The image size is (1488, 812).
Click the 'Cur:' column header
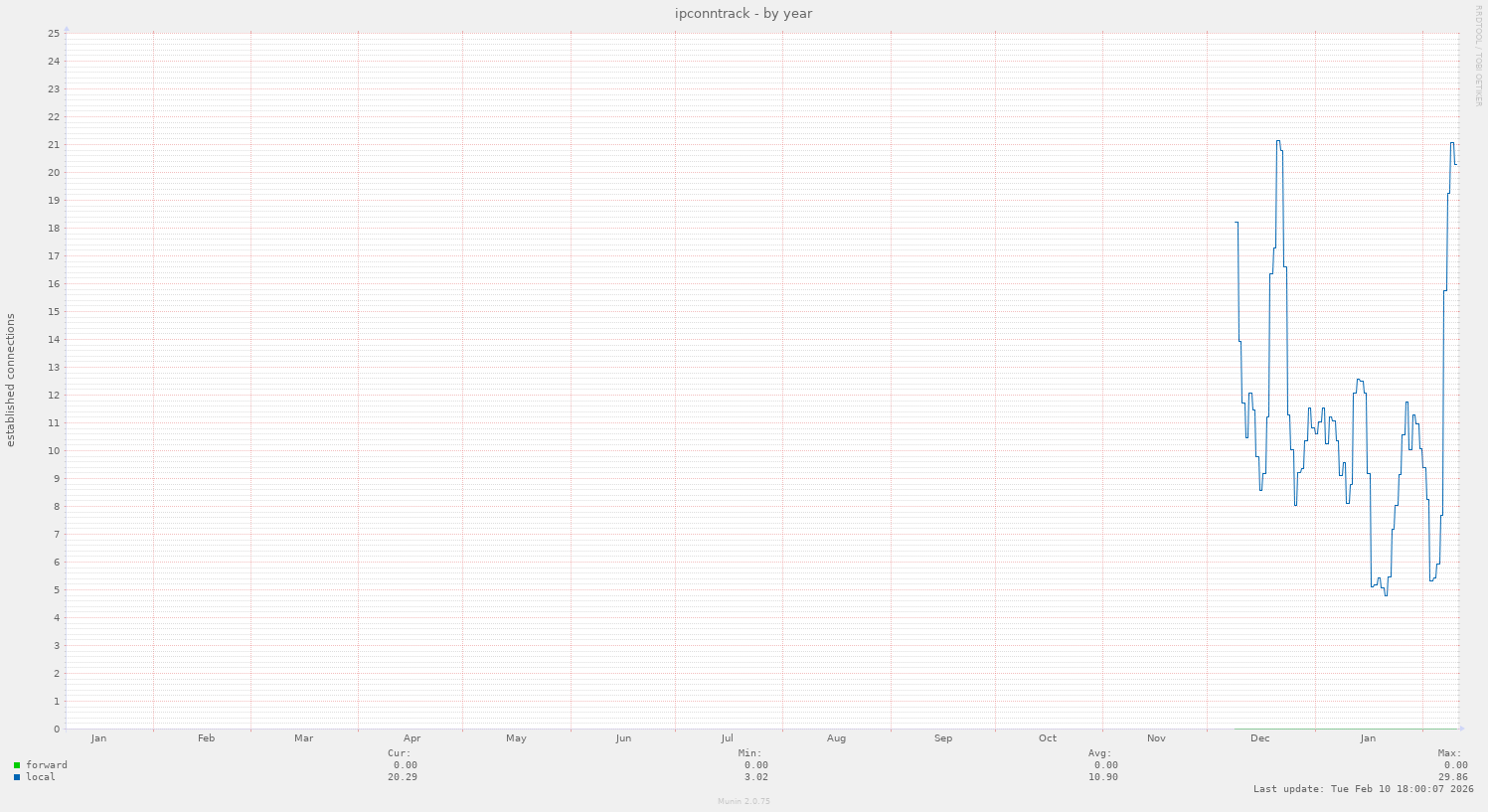(399, 753)
